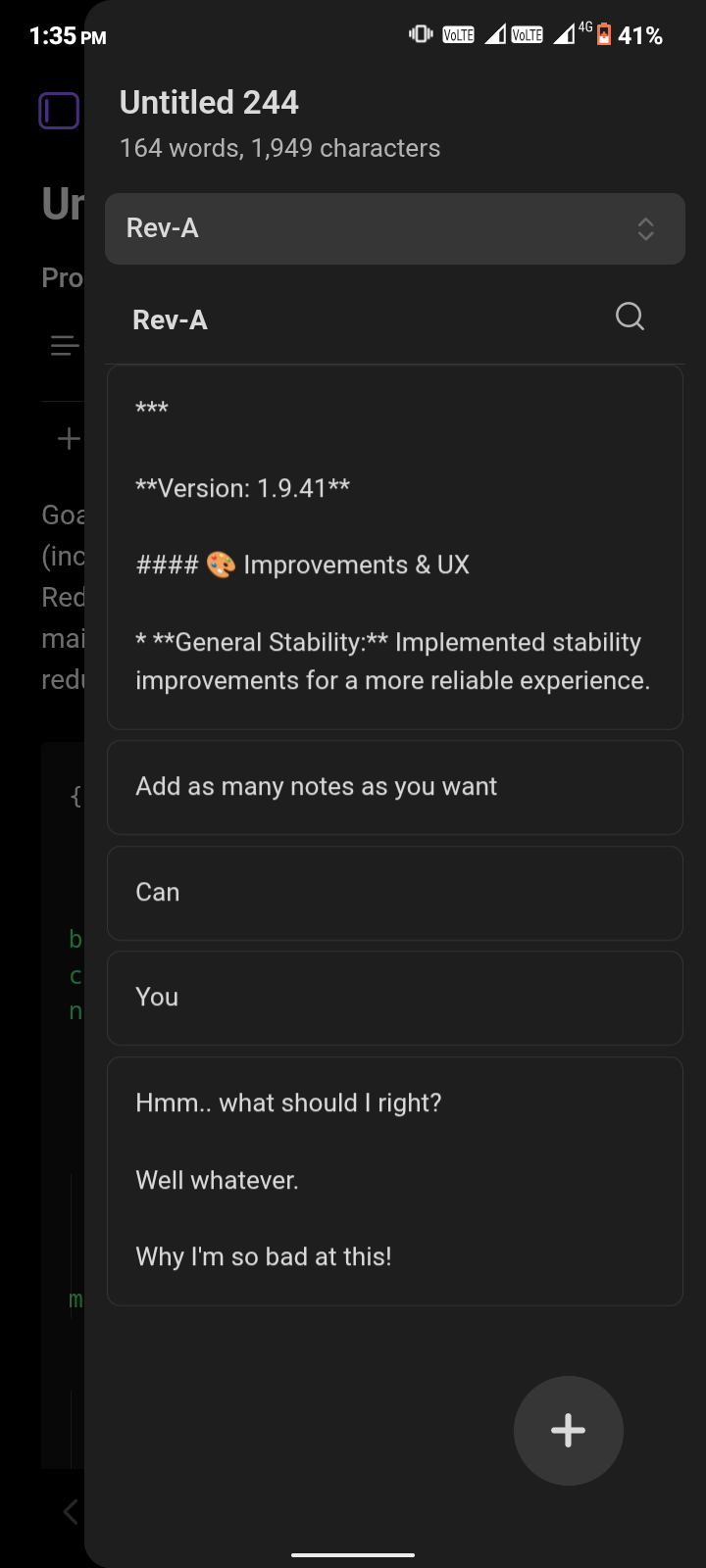Tap the home gesture bar at the bottom
This screenshot has height=1568, width=706.
click(x=353, y=1554)
